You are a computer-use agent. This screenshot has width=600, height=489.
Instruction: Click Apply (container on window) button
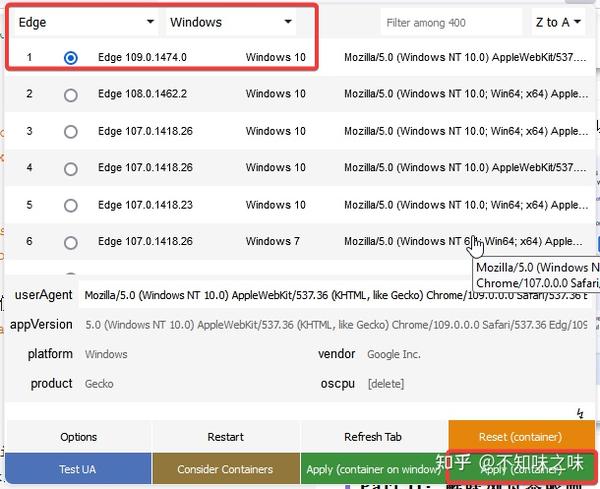point(374,469)
